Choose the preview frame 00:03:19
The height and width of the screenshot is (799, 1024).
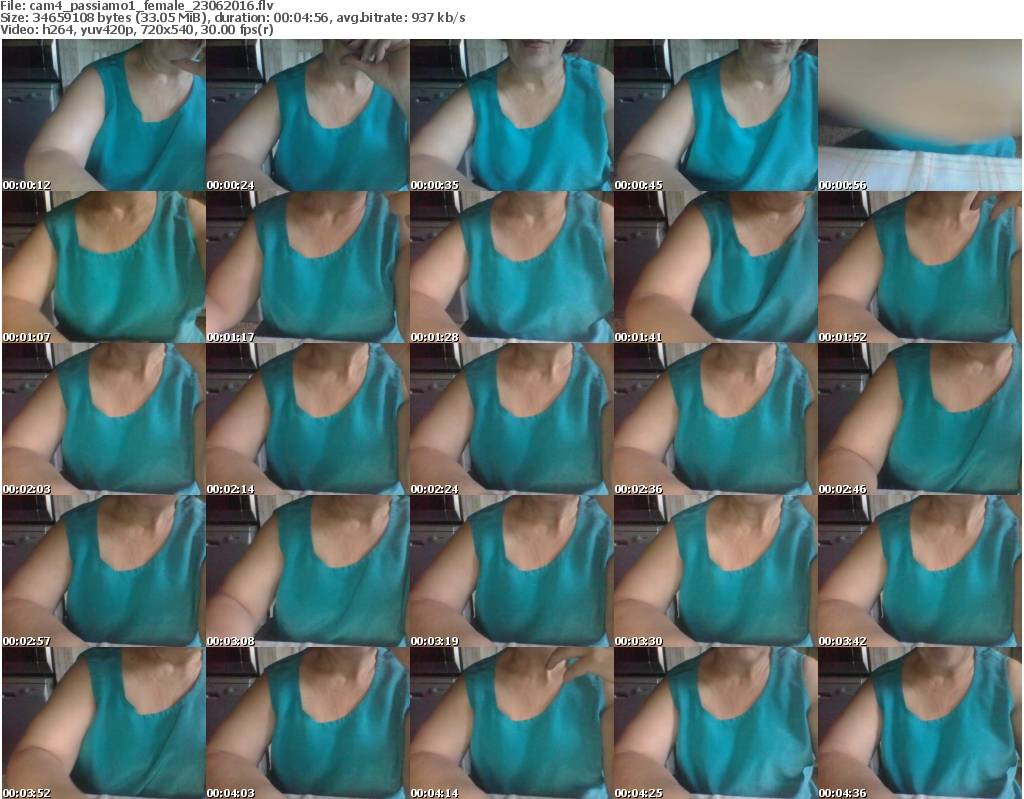click(x=512, y=571)
